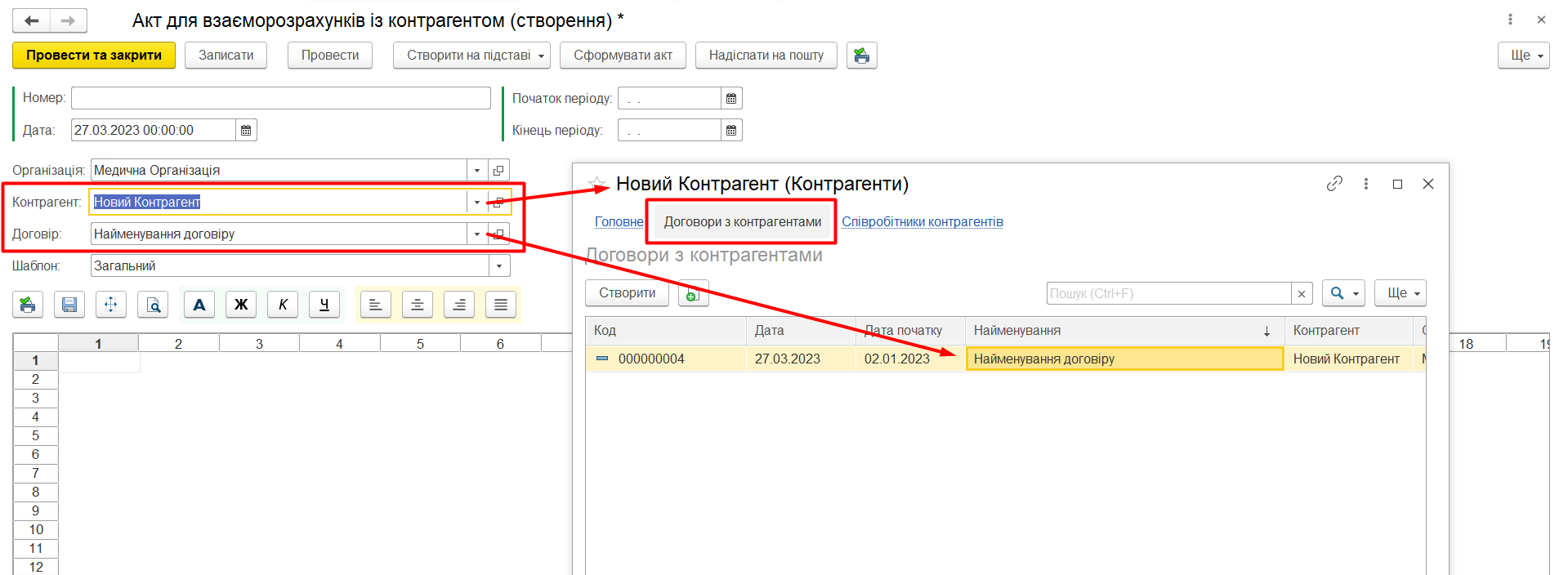Click the copy-contract icon beside Створити
Screen dimensions: 1568x575
[693, 294]
